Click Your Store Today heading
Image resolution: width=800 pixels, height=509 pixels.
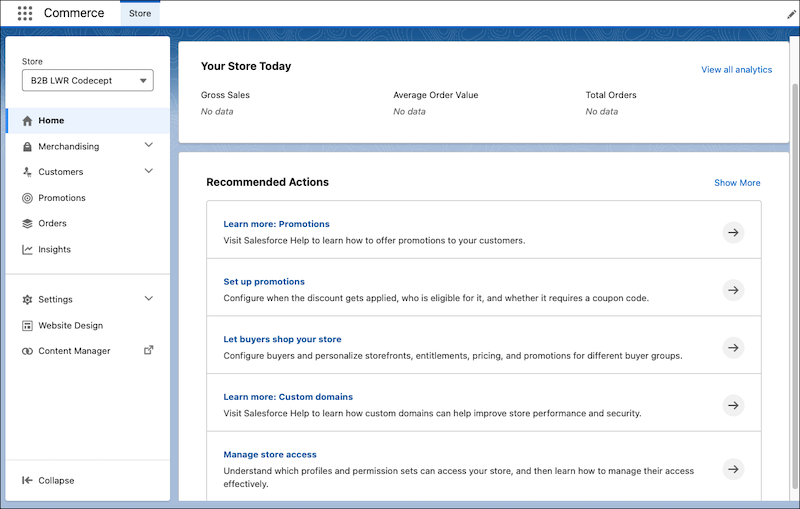pos(246,66)
